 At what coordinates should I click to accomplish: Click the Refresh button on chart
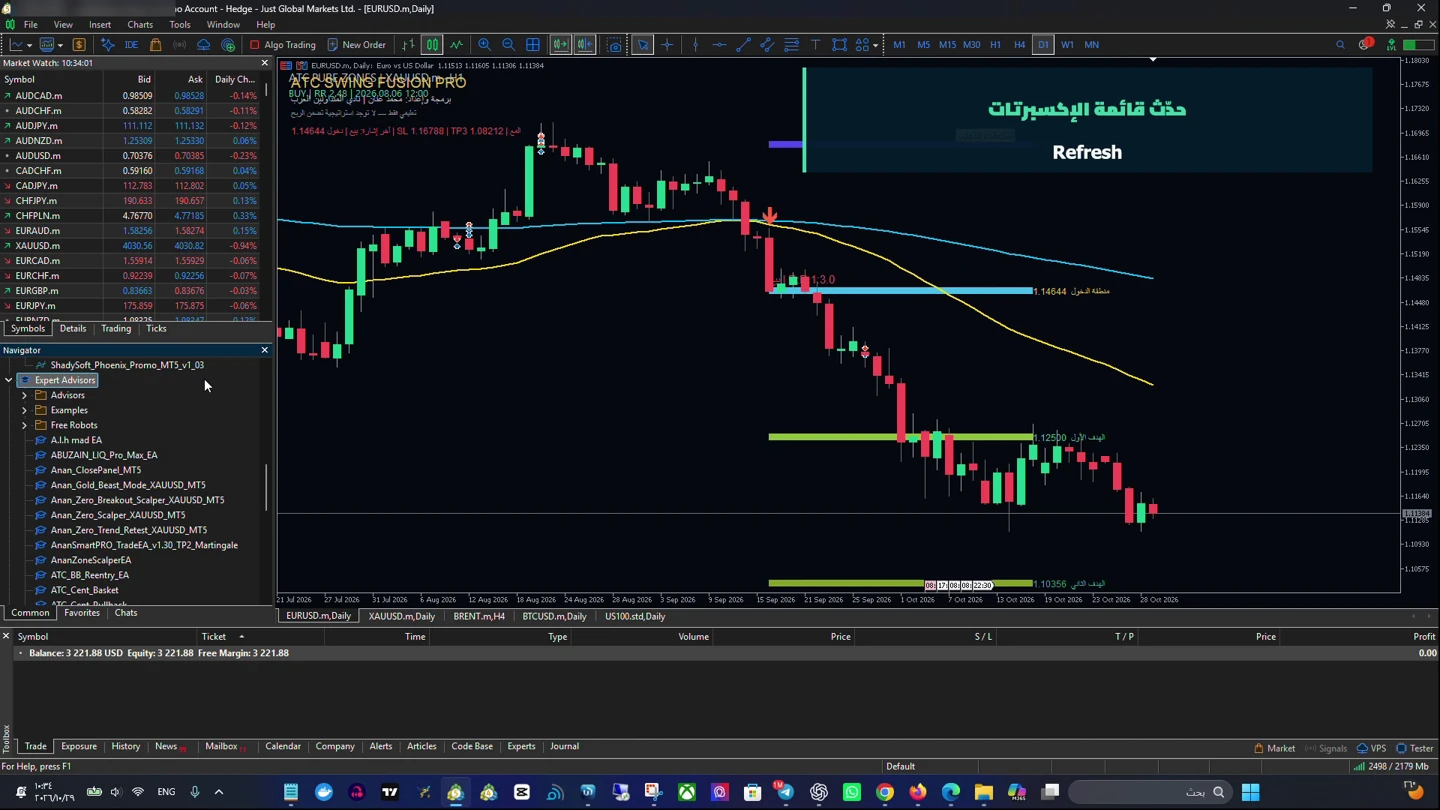tap(1087, 152)
